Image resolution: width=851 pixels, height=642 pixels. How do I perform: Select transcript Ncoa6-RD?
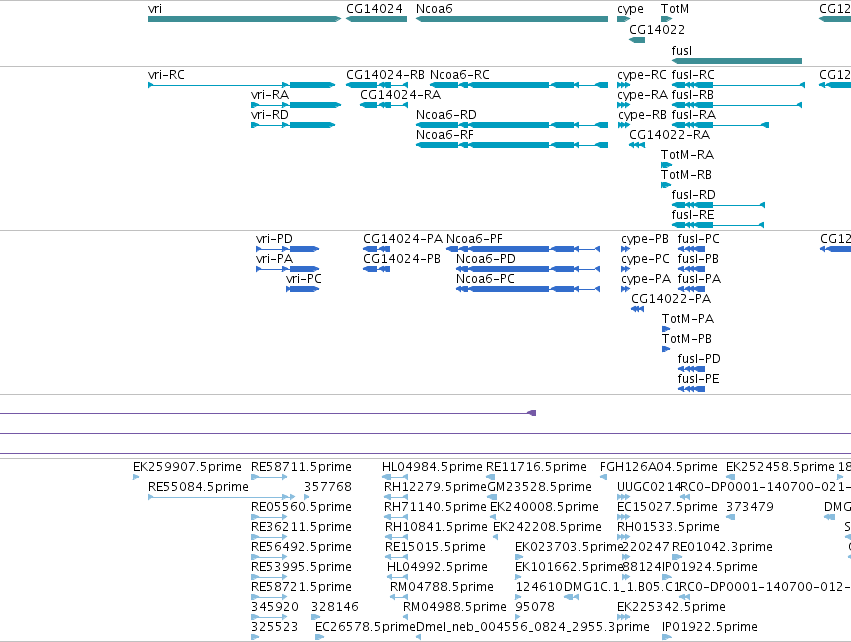click(512, 125)
